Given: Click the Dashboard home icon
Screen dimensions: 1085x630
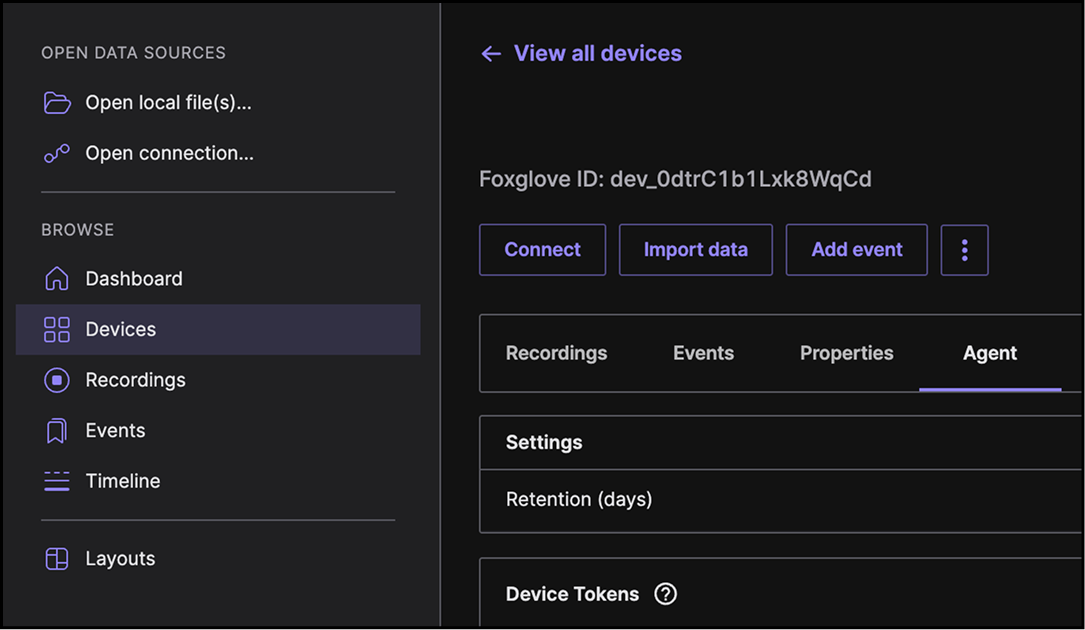Looking at the screenshot, I should [57, 279].
